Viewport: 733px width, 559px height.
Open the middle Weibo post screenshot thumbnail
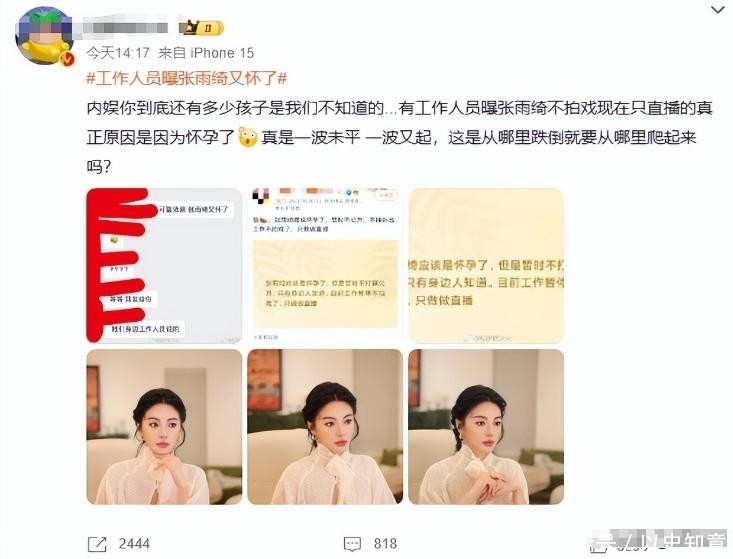[x=325, y=265]
